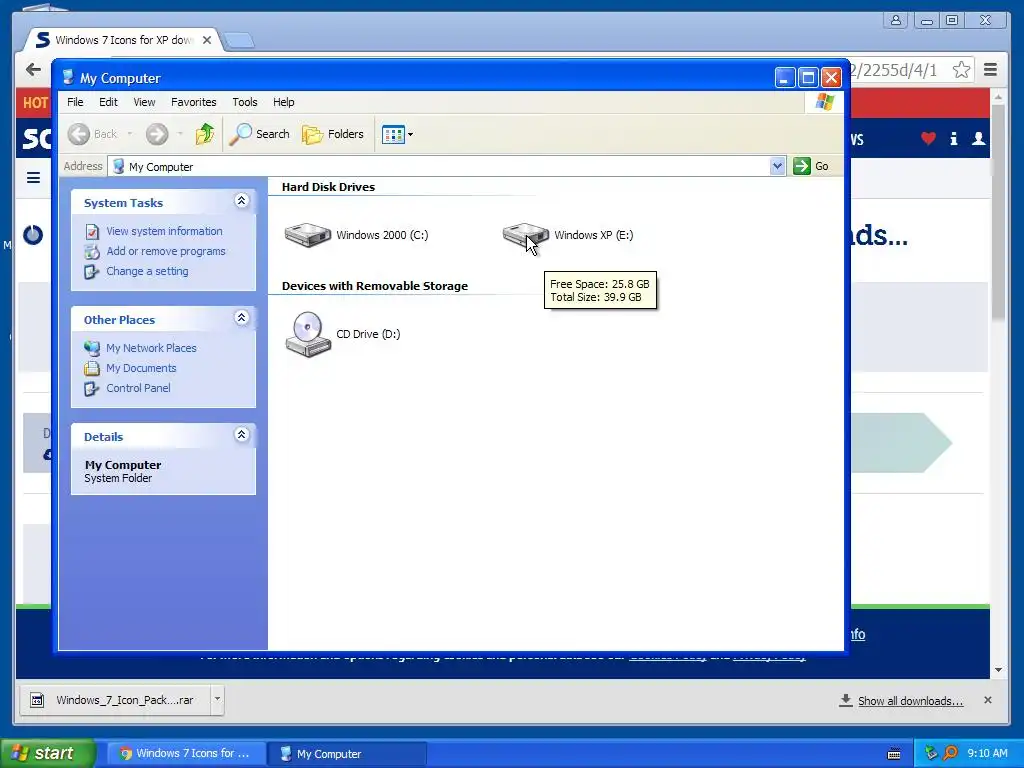Viewport: 1024px width, 768px height.
Task: Click the Control Panel icon in sidebar
Action: click(x=92, y=389)
